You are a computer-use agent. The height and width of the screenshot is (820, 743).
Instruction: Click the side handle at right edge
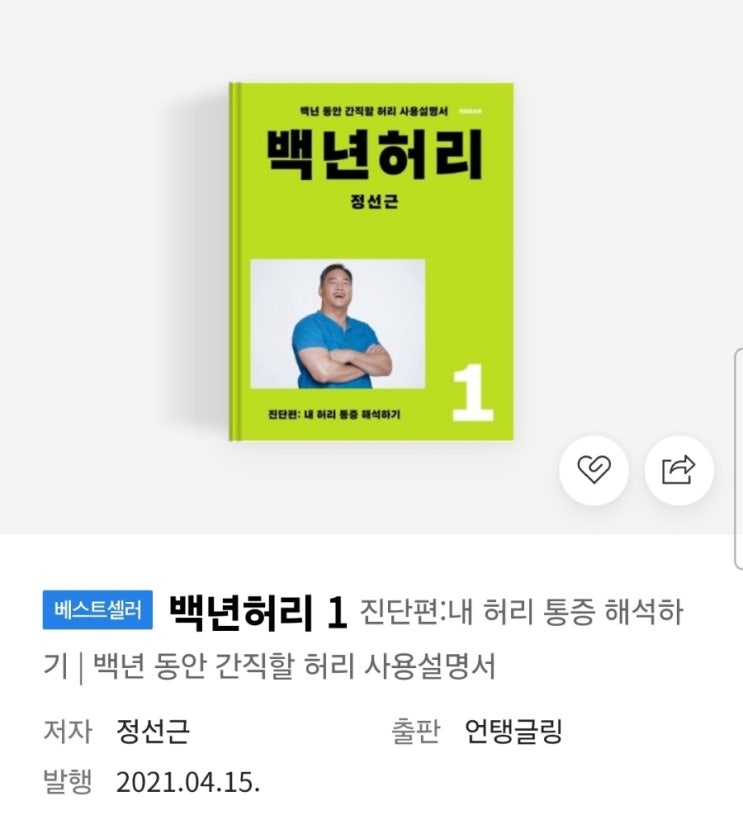tap(738, 458)
